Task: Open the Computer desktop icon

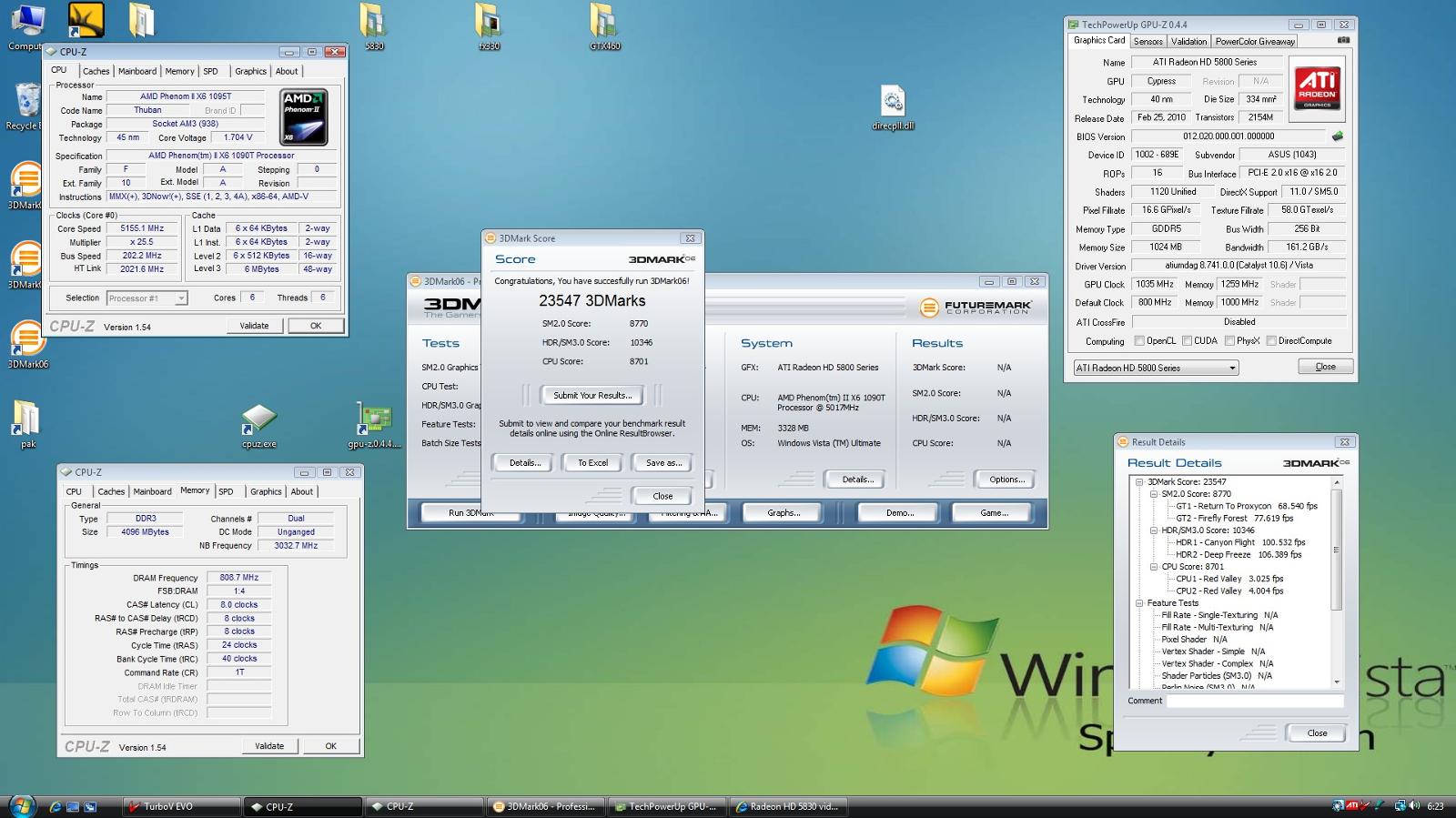Action: tap(25, 27)
